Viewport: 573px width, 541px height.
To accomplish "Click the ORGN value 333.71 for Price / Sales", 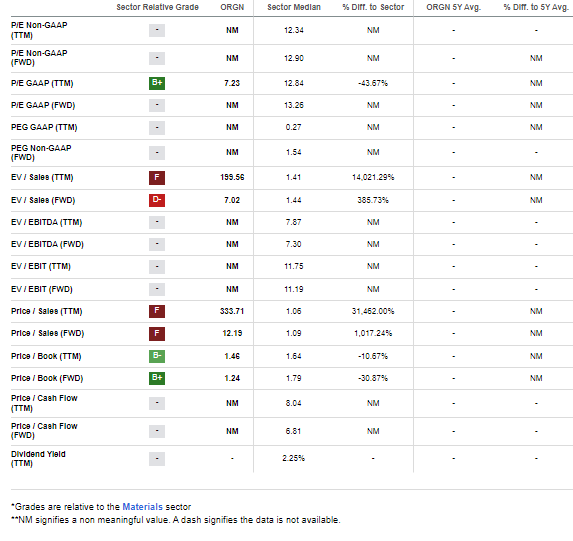I will 232,311.
